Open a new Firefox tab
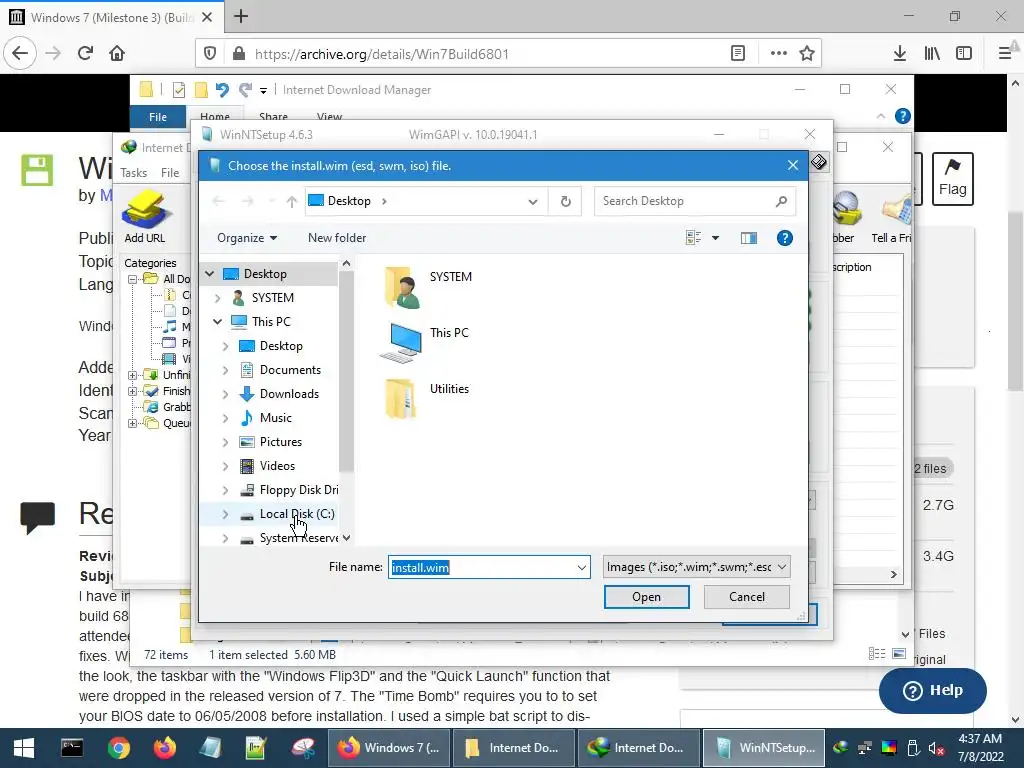 [x=241, y=16]
